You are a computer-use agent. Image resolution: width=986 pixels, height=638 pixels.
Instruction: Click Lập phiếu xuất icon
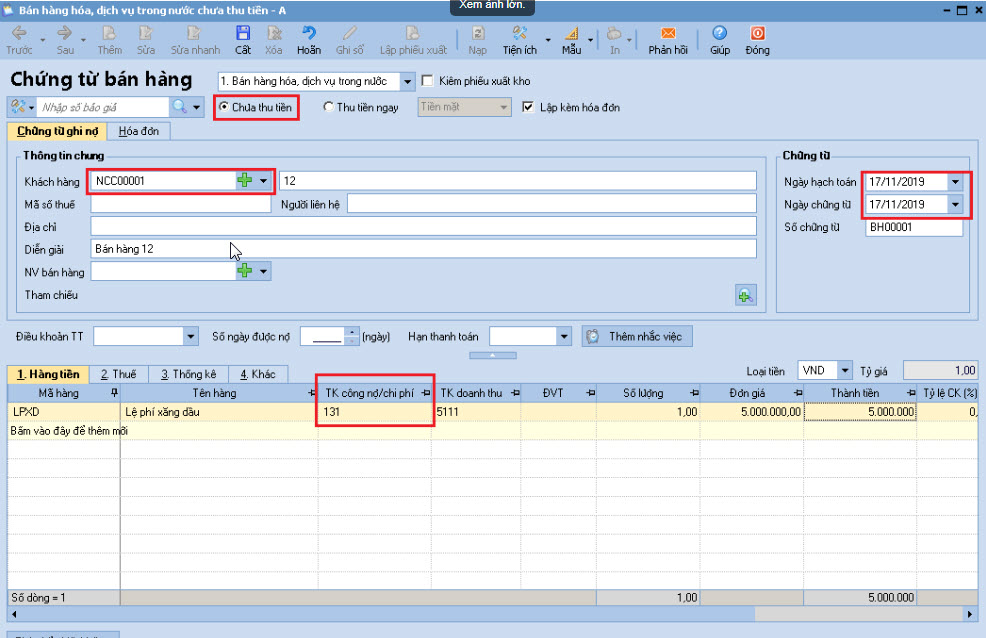pos(413,33)
